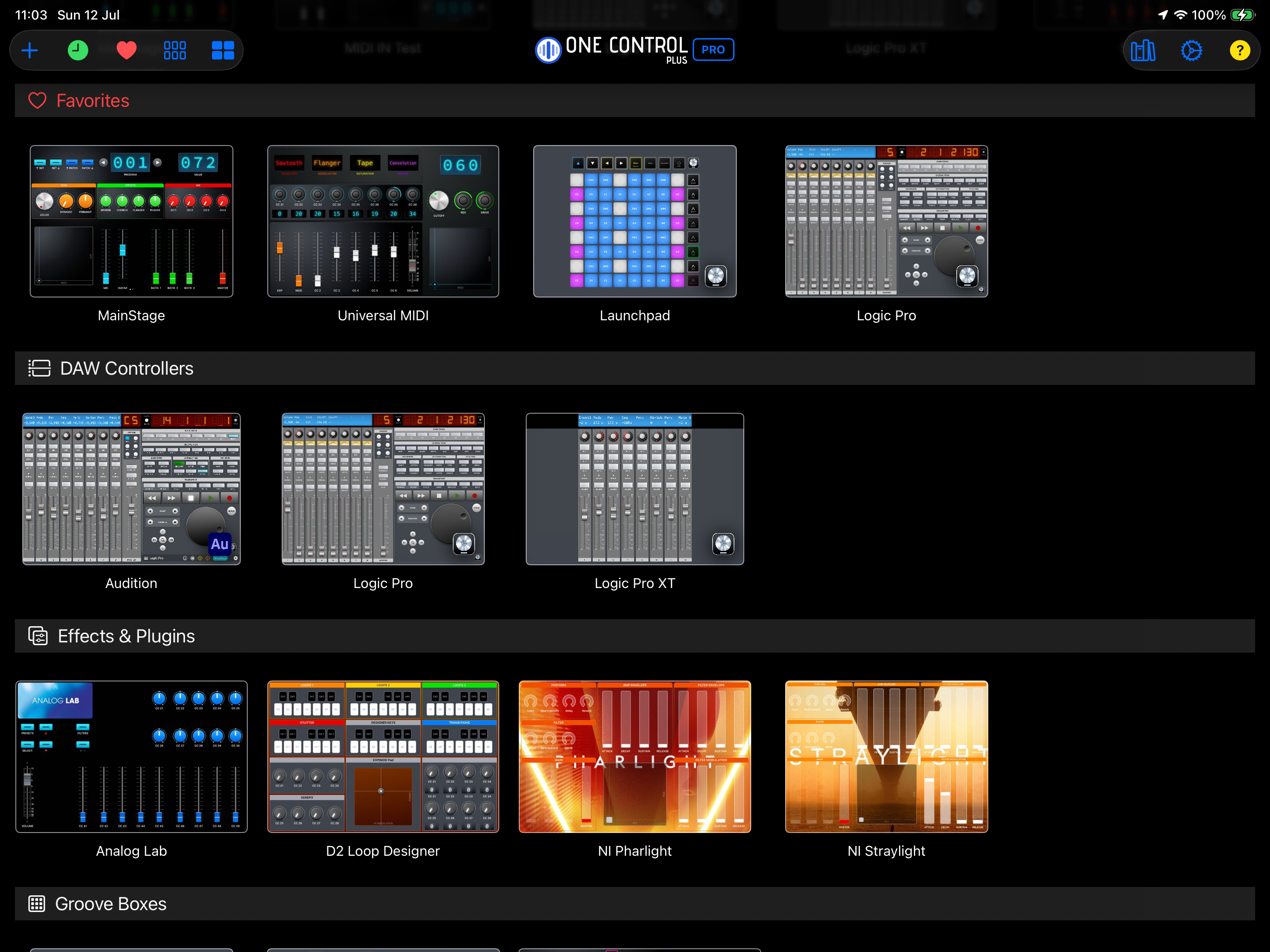Click the Groove Boxes grid icon

point(37,903)
